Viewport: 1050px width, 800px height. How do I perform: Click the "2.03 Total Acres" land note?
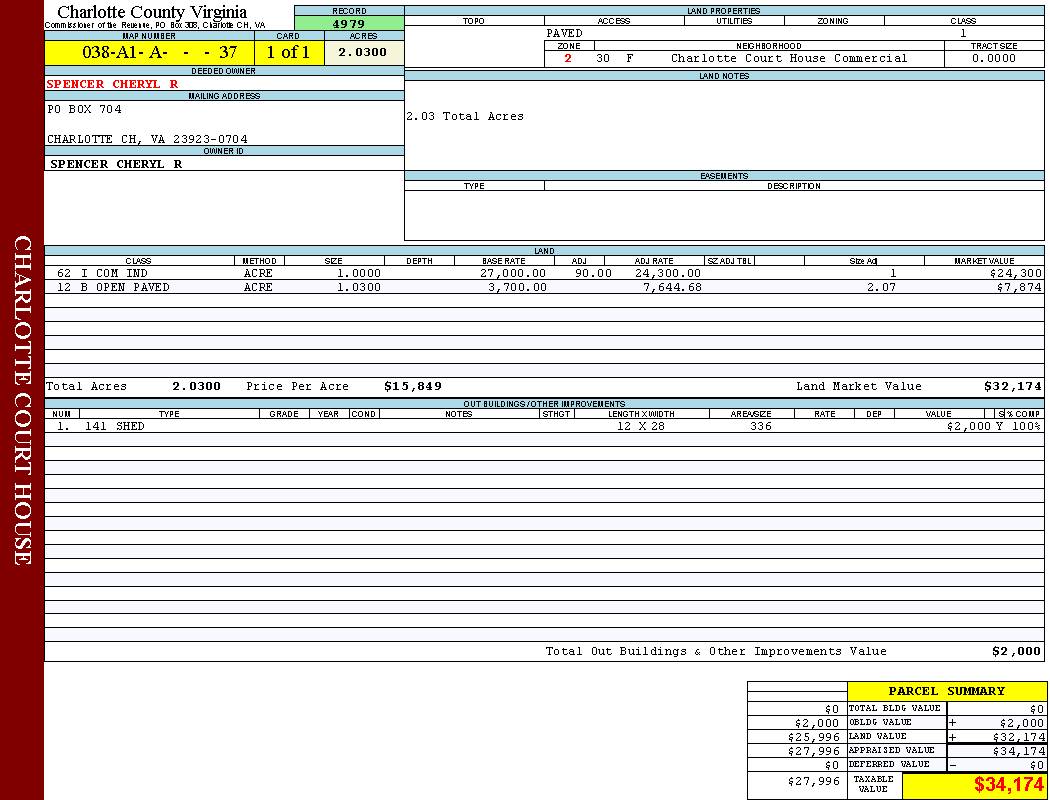pos(464,116)
